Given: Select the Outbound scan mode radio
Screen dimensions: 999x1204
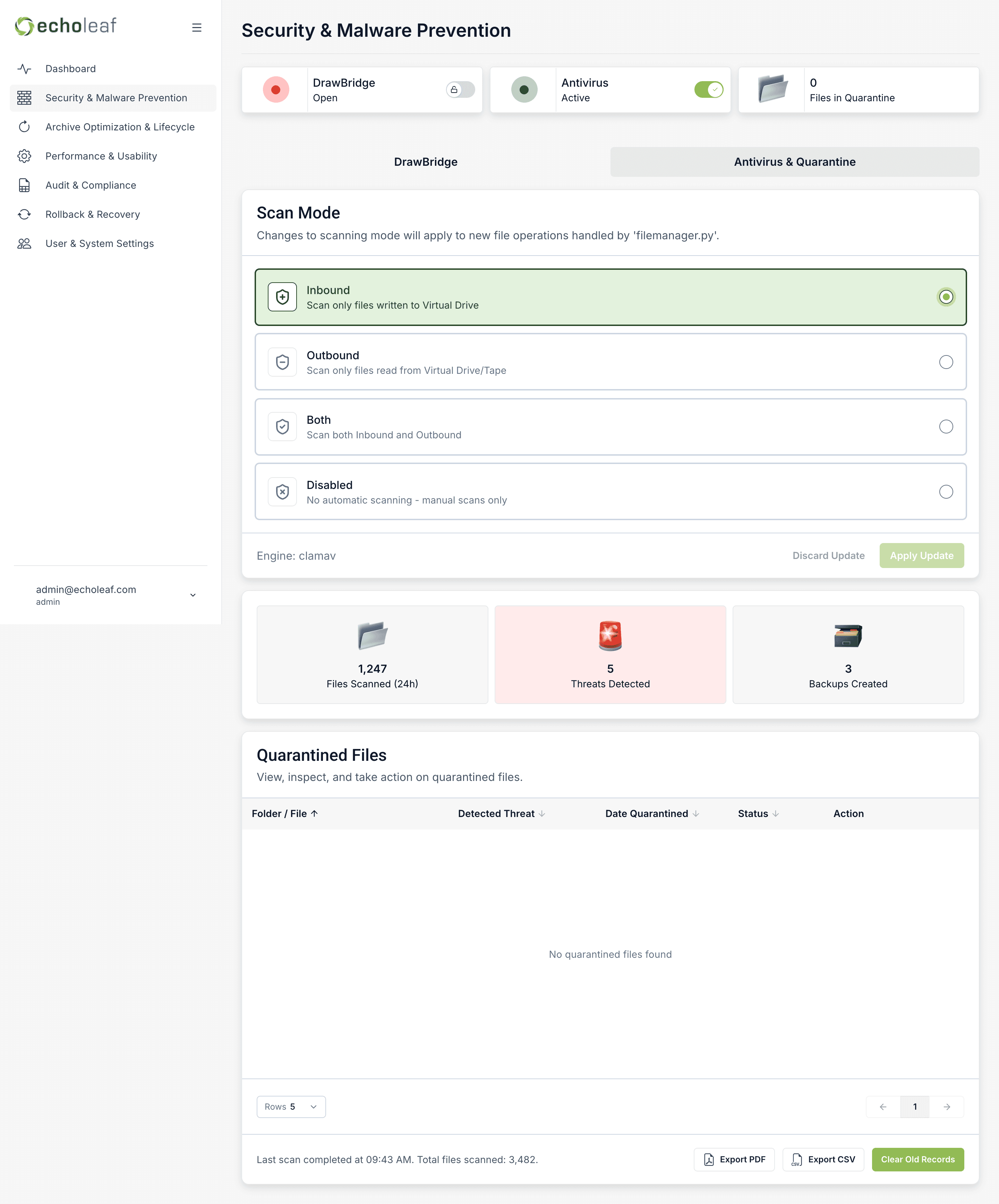Looking at the screenshot, I should tap(946, 362).
